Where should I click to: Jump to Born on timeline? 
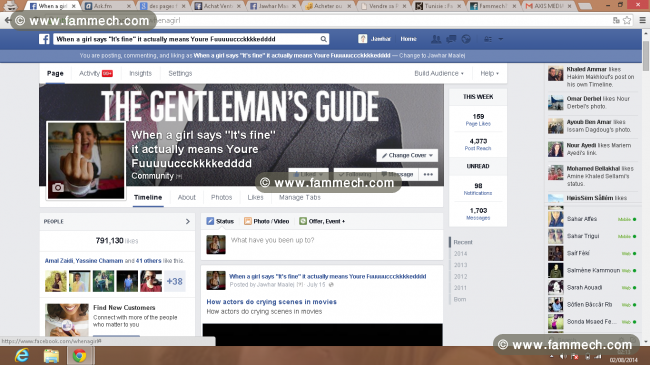pos(459,299)
